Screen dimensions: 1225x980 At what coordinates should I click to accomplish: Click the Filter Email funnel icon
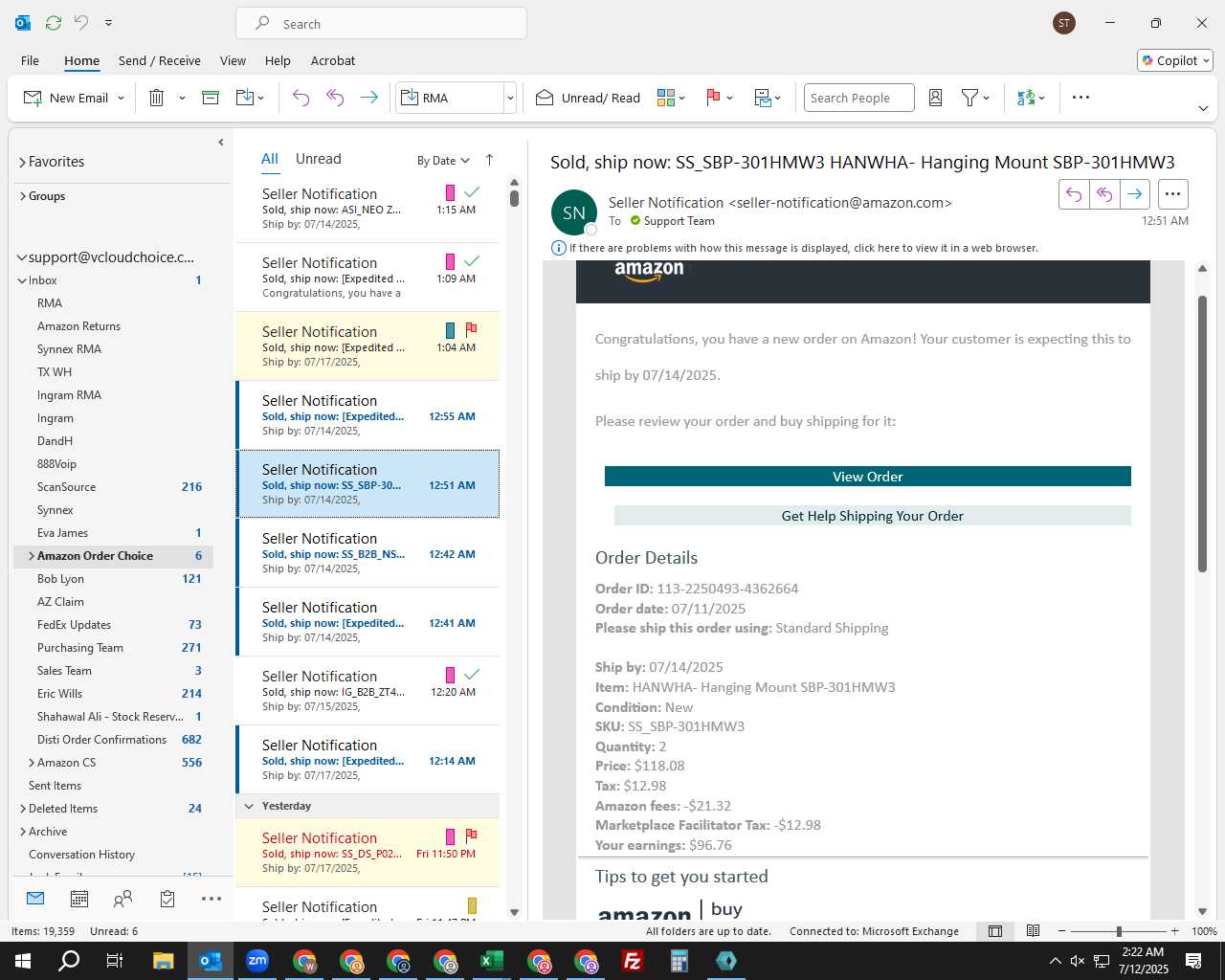[969, 98]
